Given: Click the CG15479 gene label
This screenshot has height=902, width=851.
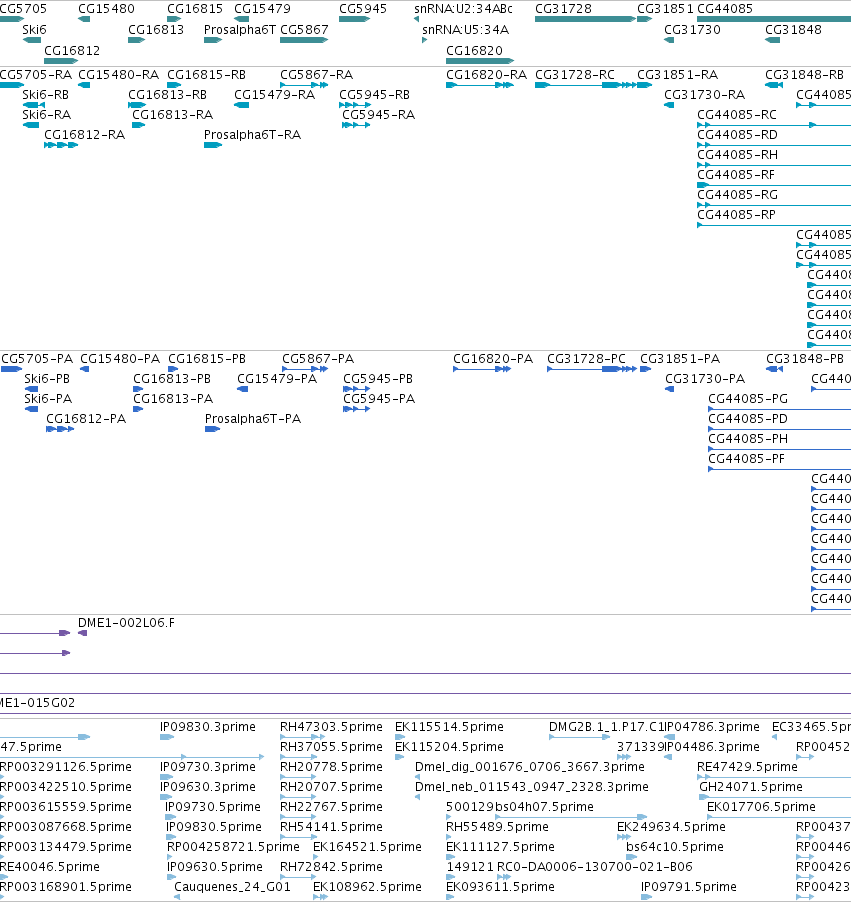Looking at the screenshot, I should tap(262, 9).
